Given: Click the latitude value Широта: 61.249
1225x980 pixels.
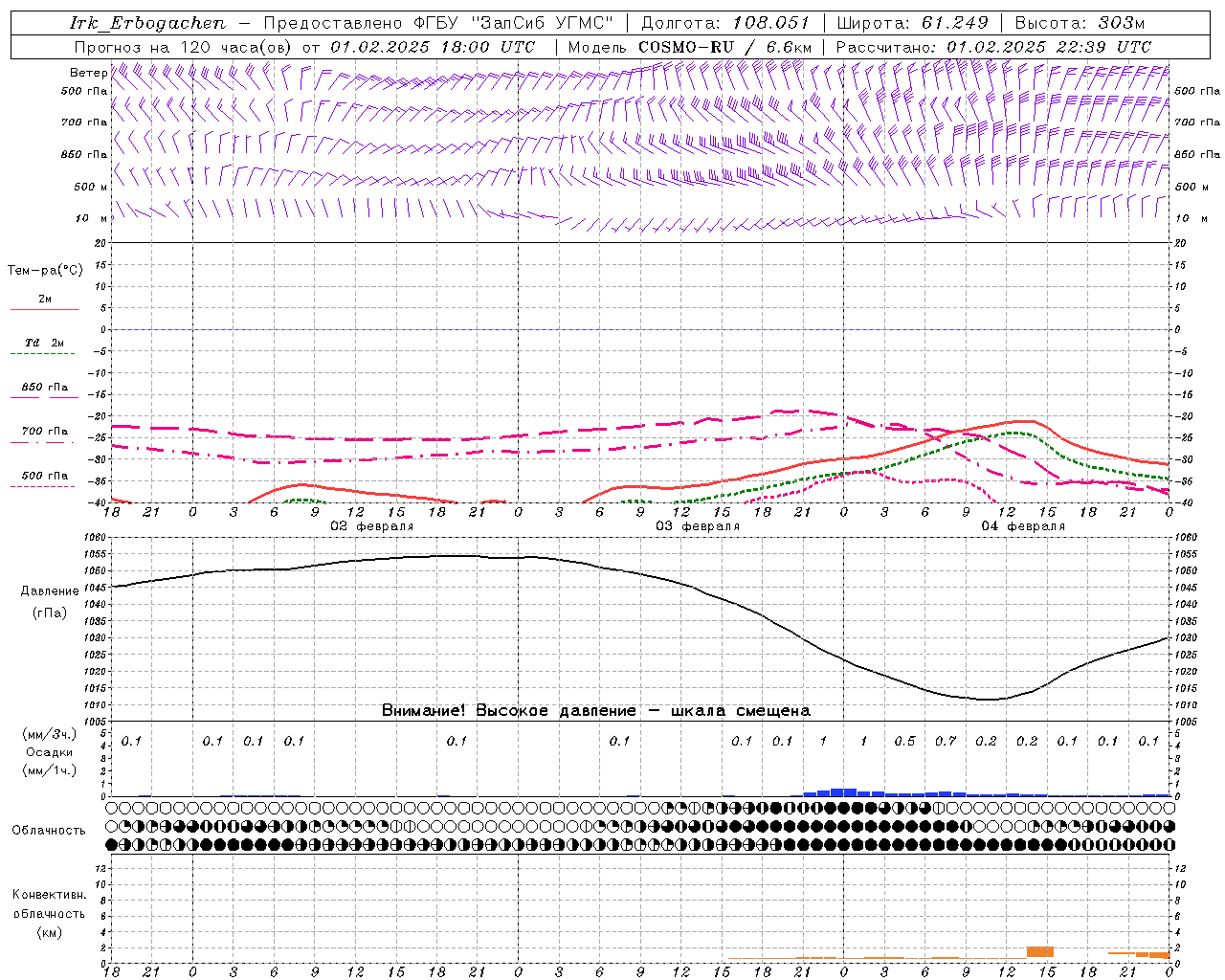Looking at the screenshot, I should [912, 23].
